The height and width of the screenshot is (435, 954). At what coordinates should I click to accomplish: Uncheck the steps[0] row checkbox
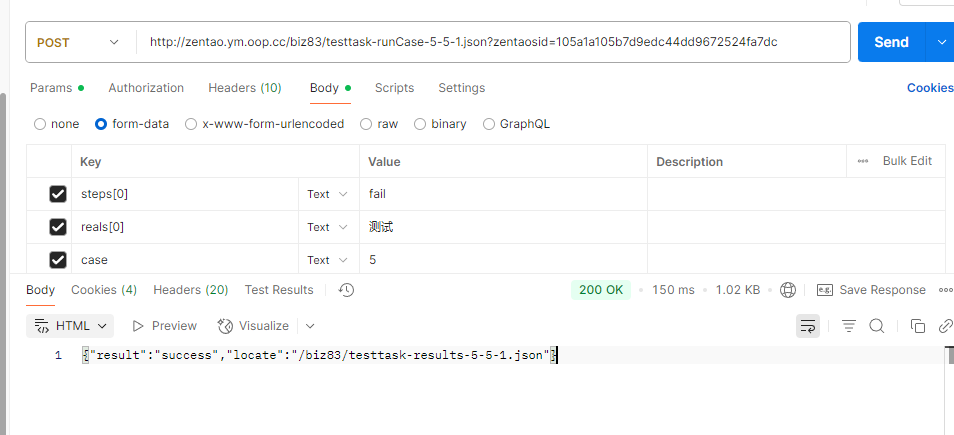pyautogui.click(x=58, y=194)
